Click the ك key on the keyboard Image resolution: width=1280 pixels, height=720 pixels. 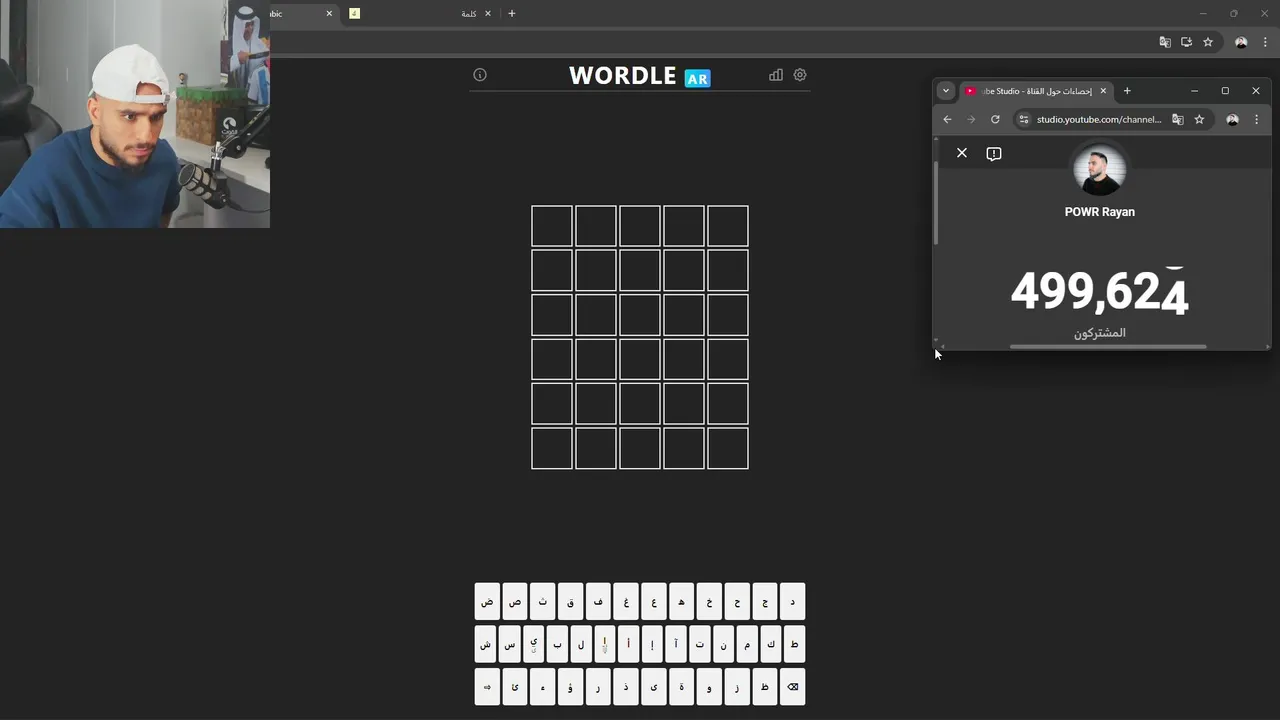pos(770,644)
